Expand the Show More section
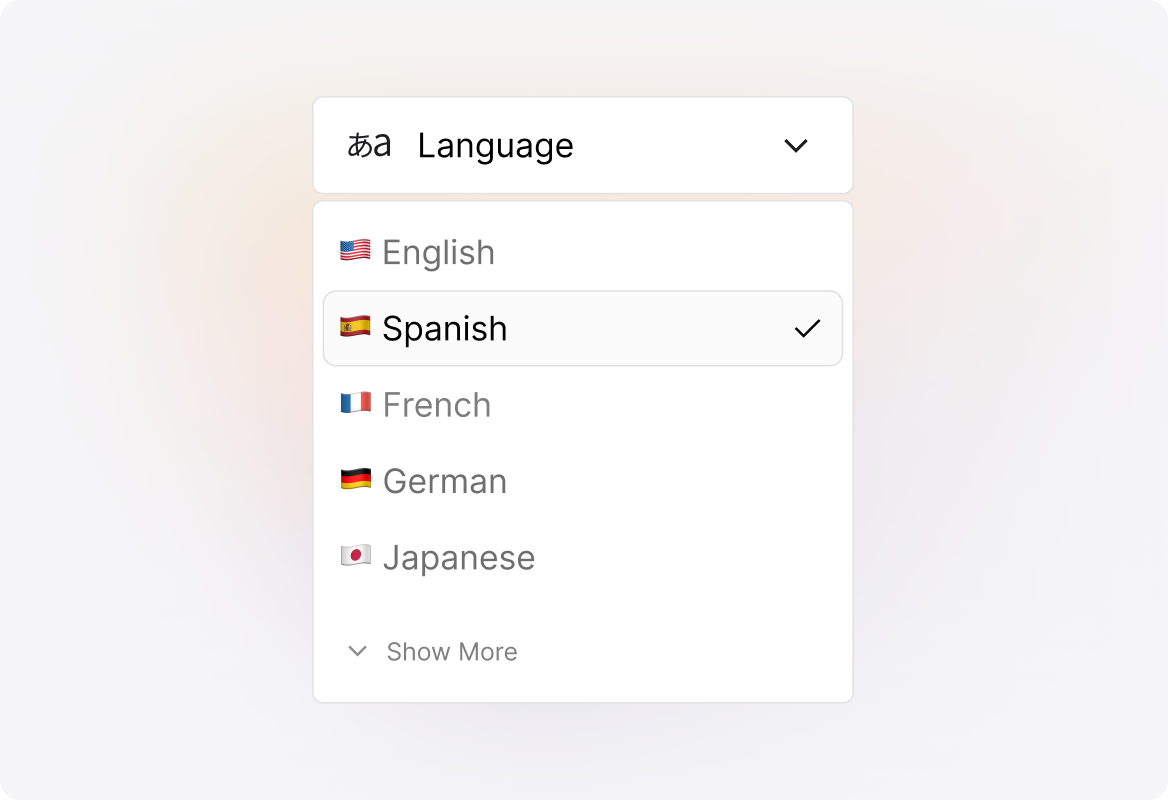Screen dimensions: 1168x800 [x=450, y=651]
